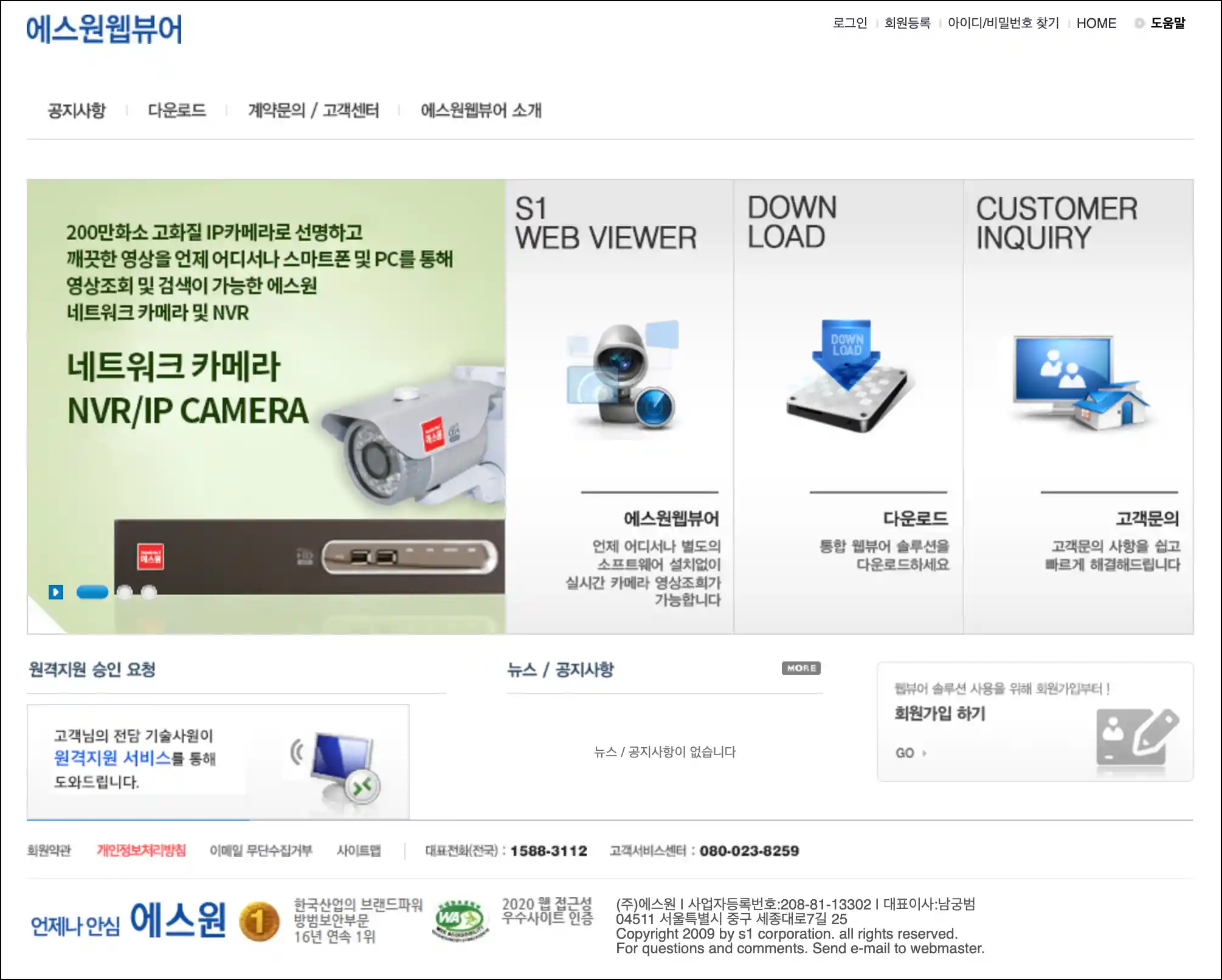Open the 도움말 help link
The height and width of the screenshot is (980, 1222).
1168,23
